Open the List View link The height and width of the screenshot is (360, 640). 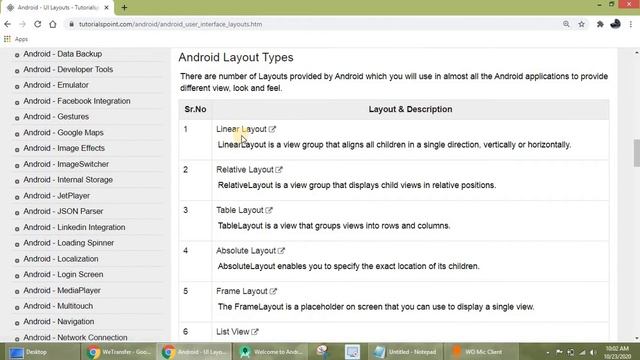(x=233, y=332)
